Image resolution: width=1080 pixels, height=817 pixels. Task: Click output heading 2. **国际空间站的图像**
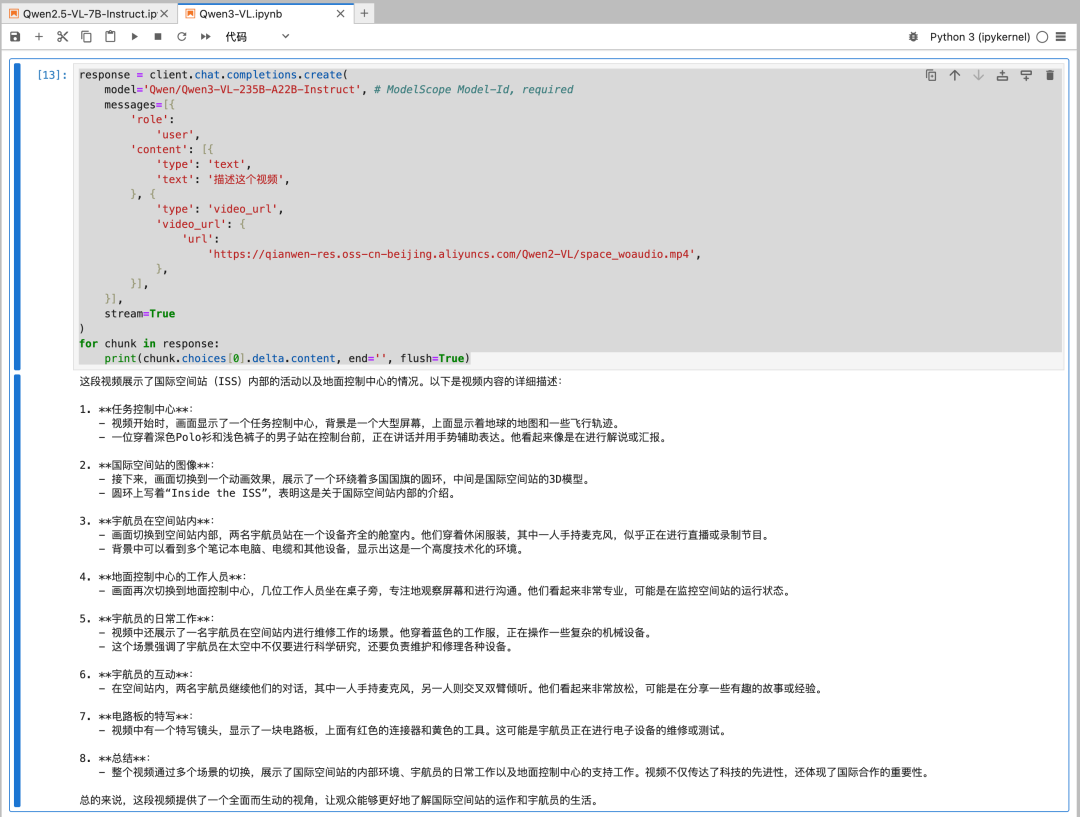(x=146, y=465)
